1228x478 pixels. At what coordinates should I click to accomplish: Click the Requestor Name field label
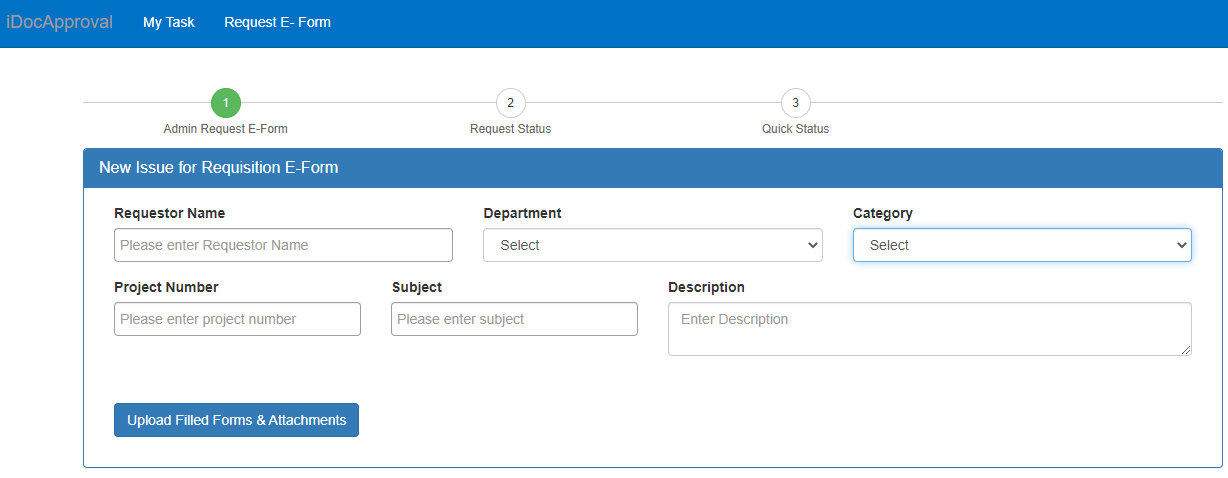pyautogui.click(x=169, y=213)
